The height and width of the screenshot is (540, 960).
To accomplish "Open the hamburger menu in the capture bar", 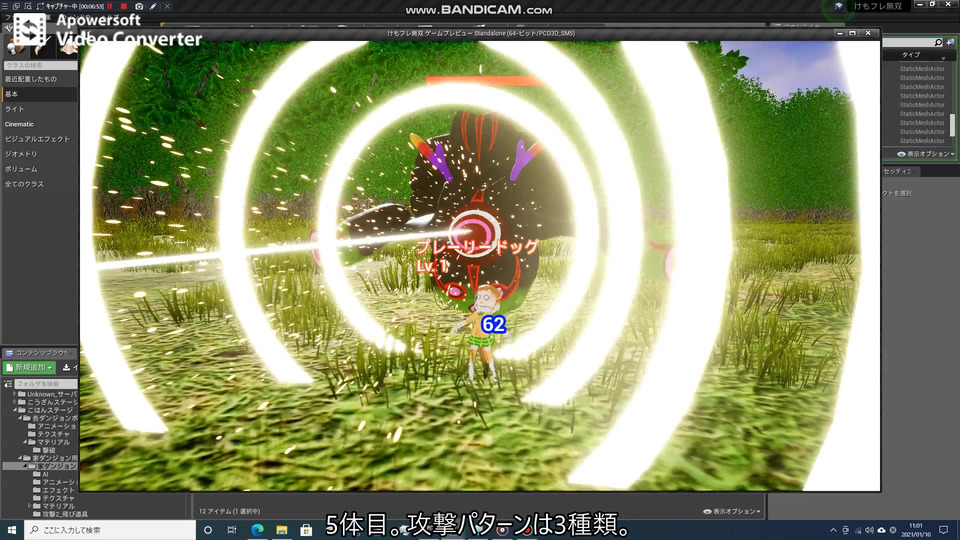I will coord(5,6).
